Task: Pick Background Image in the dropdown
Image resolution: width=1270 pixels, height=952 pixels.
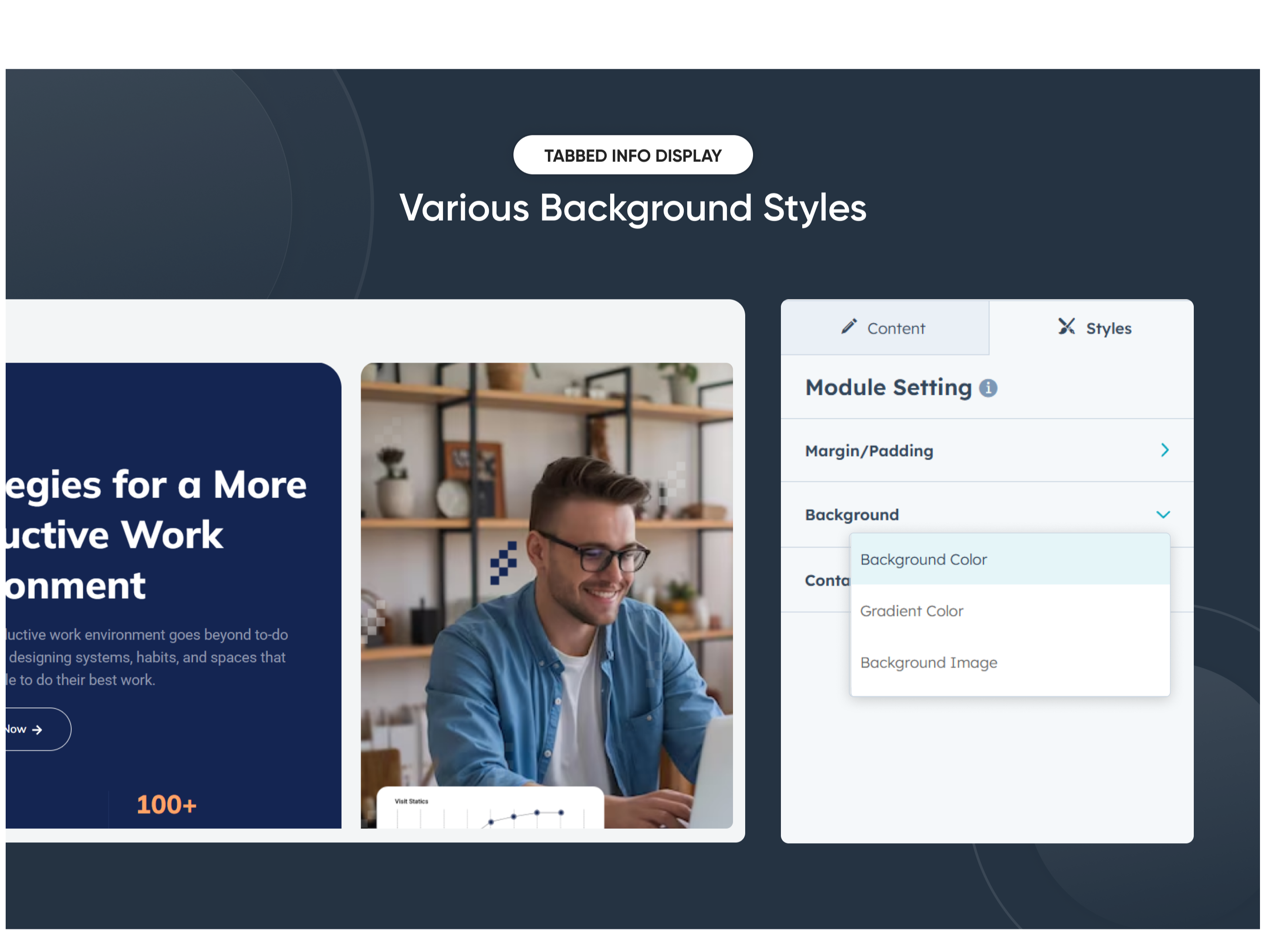Action: coord(929,663)
